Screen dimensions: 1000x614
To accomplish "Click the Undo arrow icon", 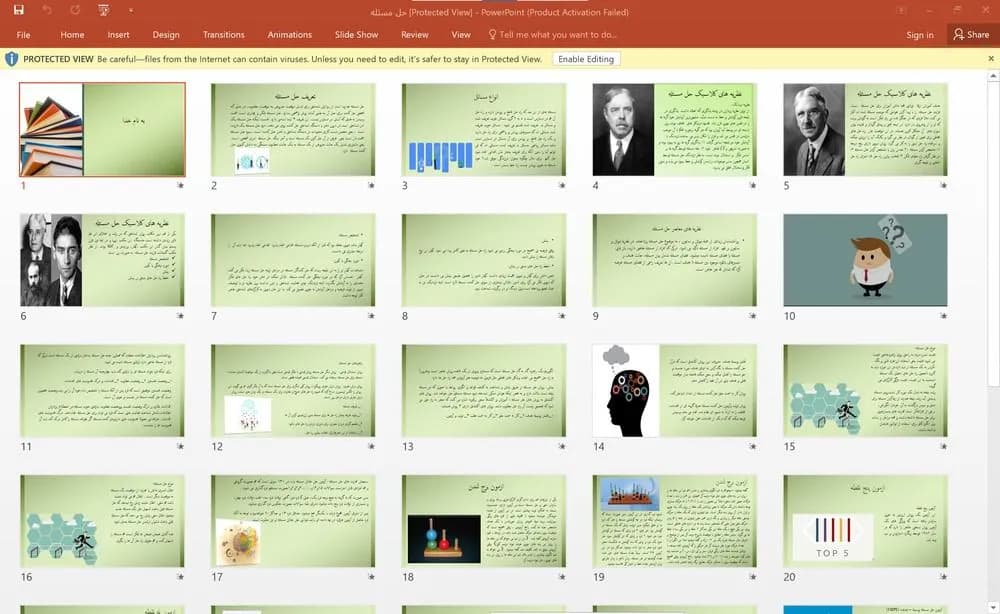I will point(47,10).
